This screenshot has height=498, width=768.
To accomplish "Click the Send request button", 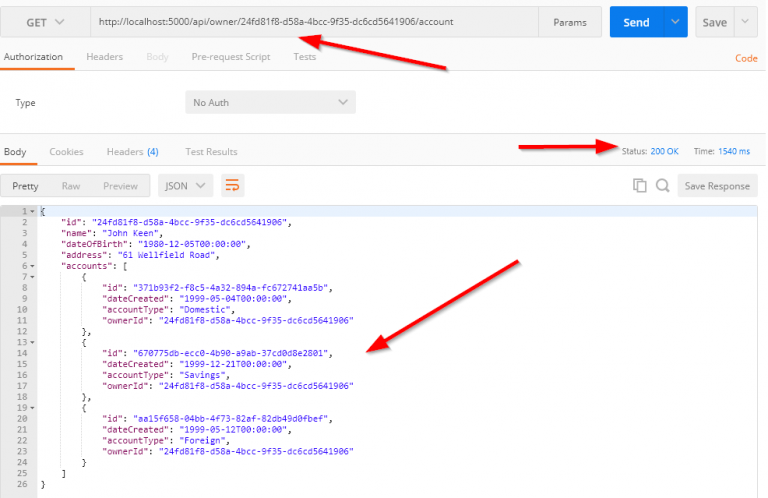I will coord(637,22).
